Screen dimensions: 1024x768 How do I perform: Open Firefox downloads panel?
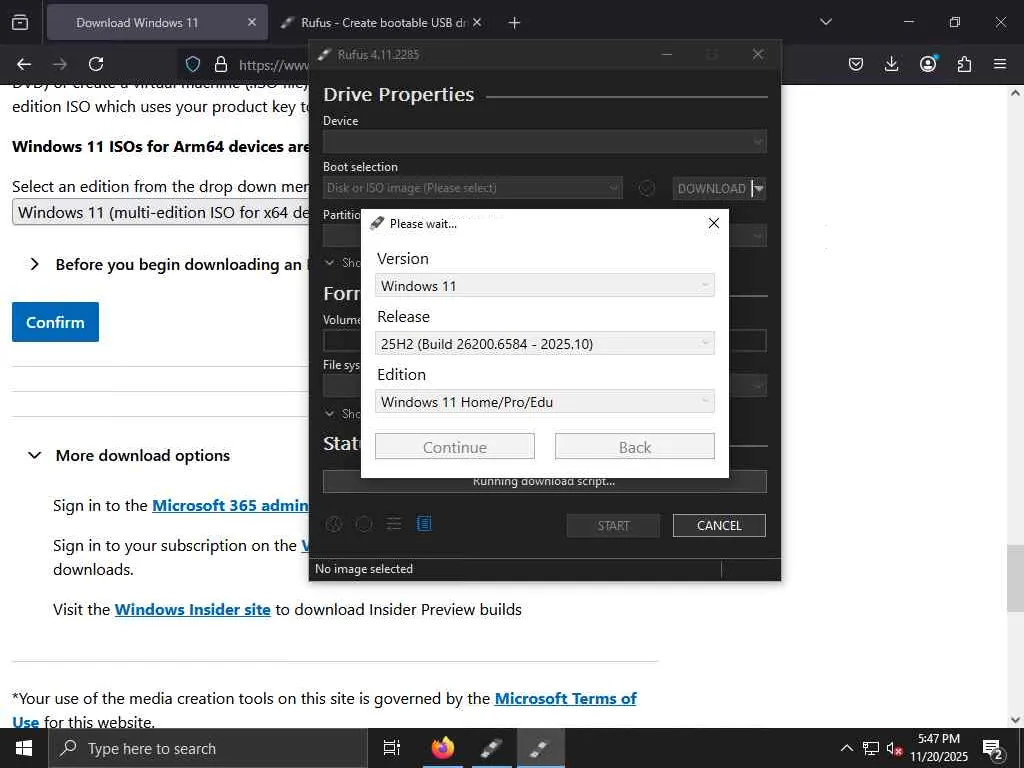pos(891,64)
